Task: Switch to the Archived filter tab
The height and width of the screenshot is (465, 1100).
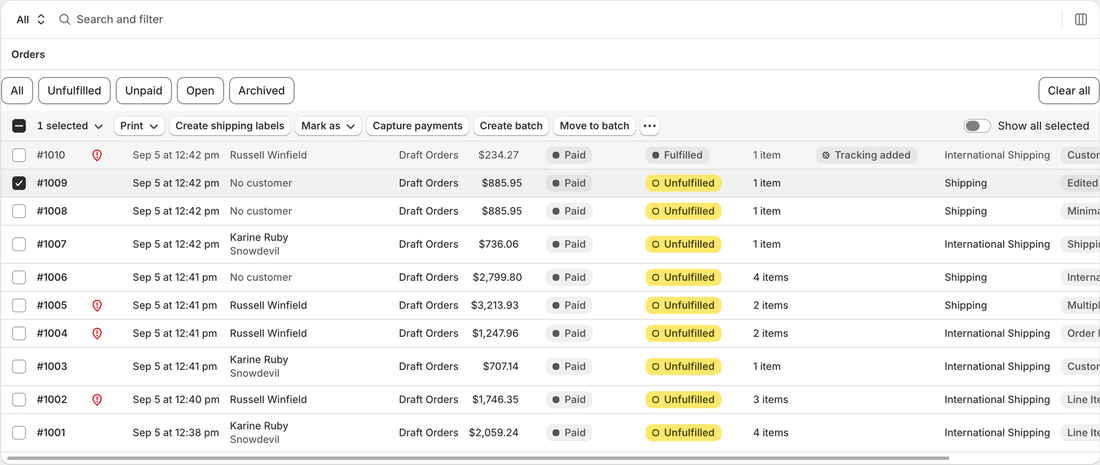Action: tap(262, 90)
